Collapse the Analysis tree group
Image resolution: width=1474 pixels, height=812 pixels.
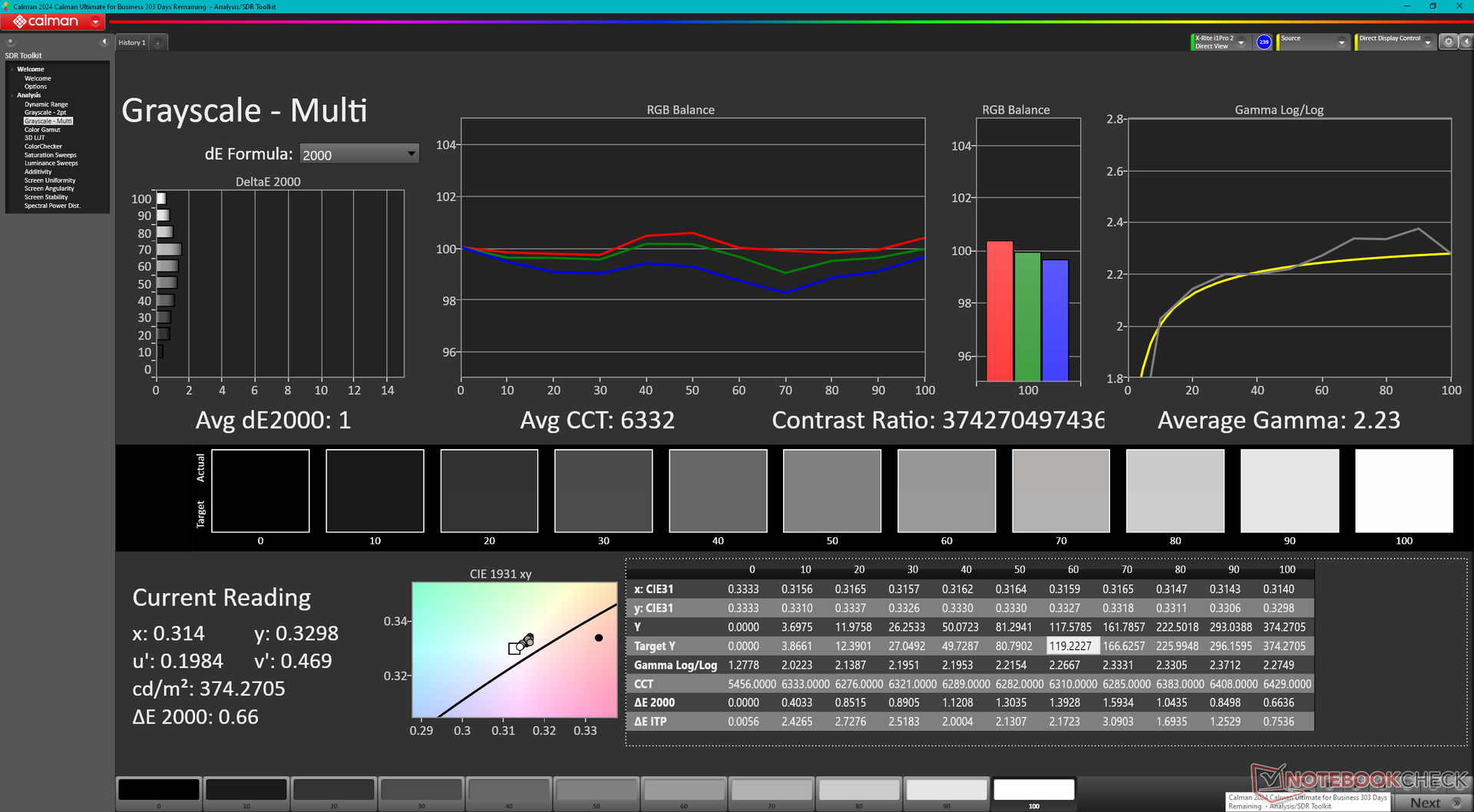[12, 96]
